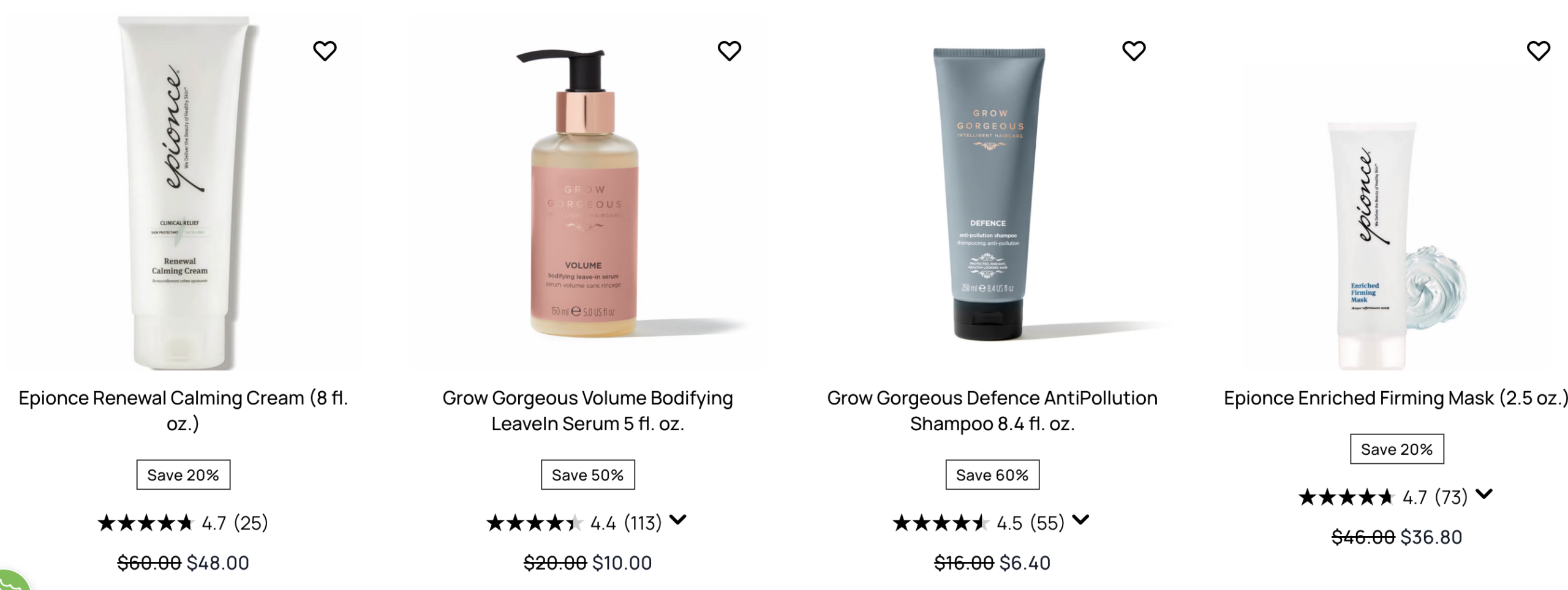Image resolution: width=1568 pixels, height=590 pixels.
Task: Click the pink Volume serum pump bottle image
Action: [585, 193]
